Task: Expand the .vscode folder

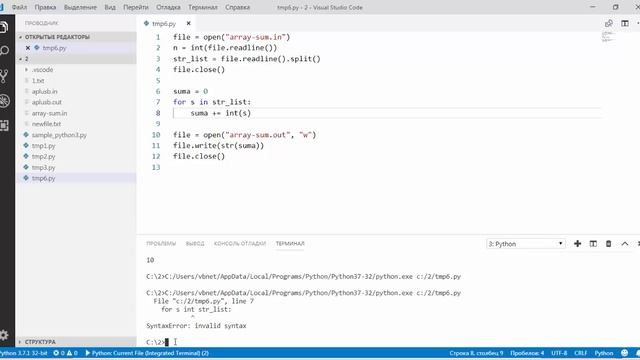Action: (x=76, y=70)
